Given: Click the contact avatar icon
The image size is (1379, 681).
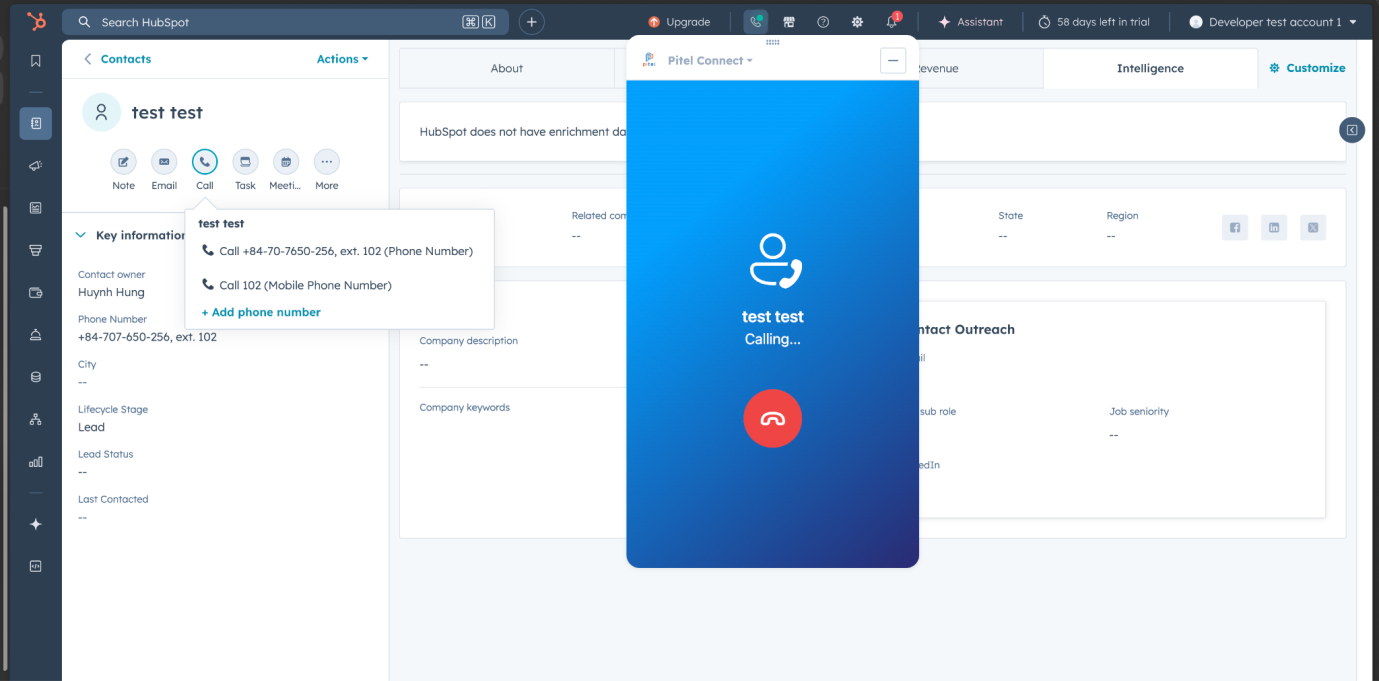Looking at the screenshot, I should tap(101, 113).
